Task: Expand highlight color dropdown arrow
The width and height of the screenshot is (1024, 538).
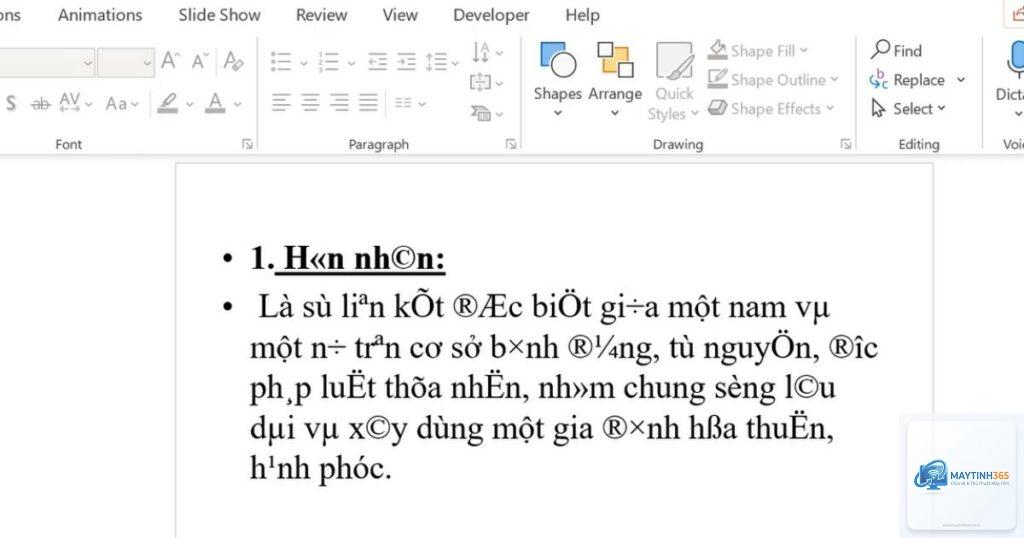Action: (189, 104)
